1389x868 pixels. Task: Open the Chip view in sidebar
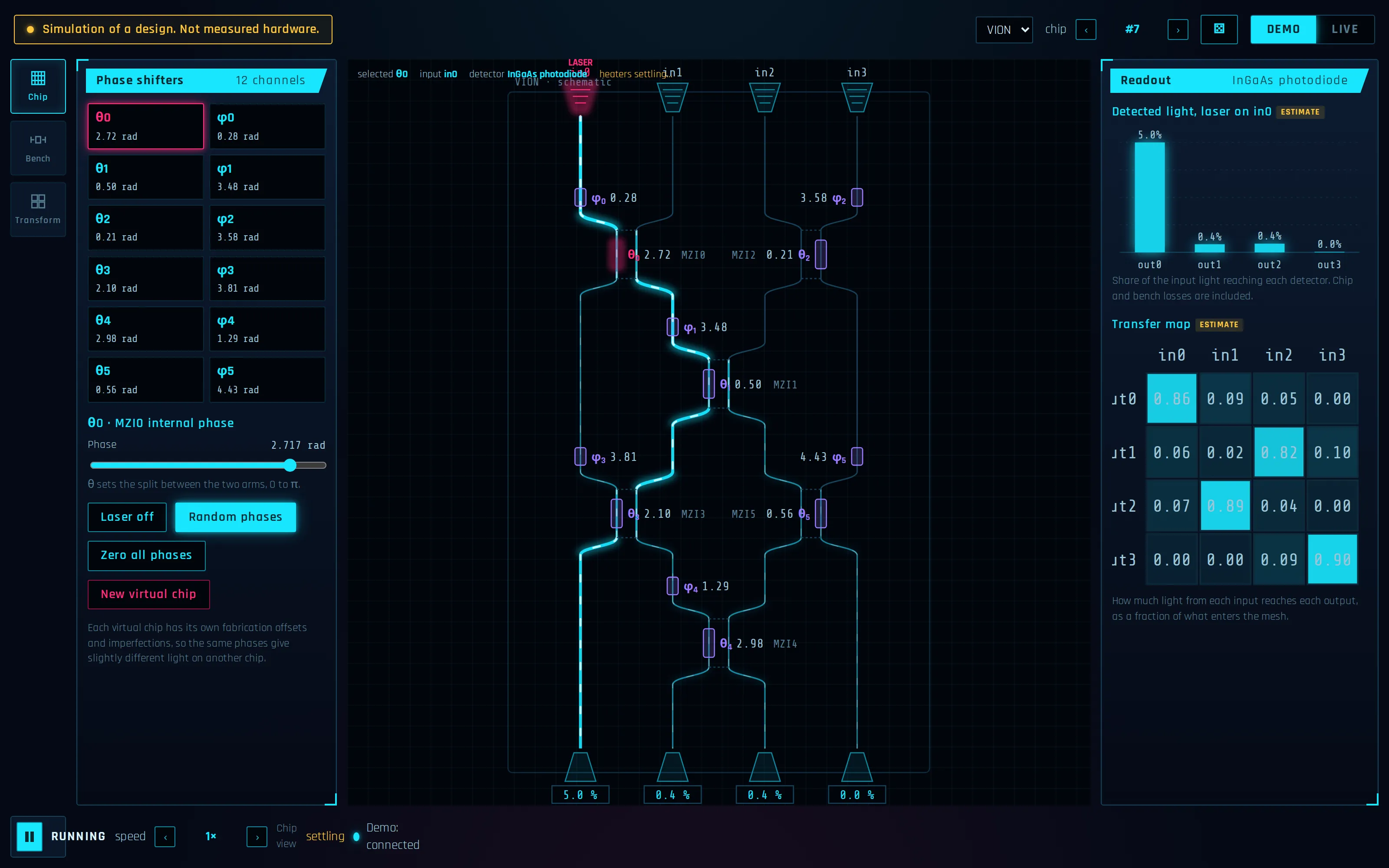[x=38, y=86]
